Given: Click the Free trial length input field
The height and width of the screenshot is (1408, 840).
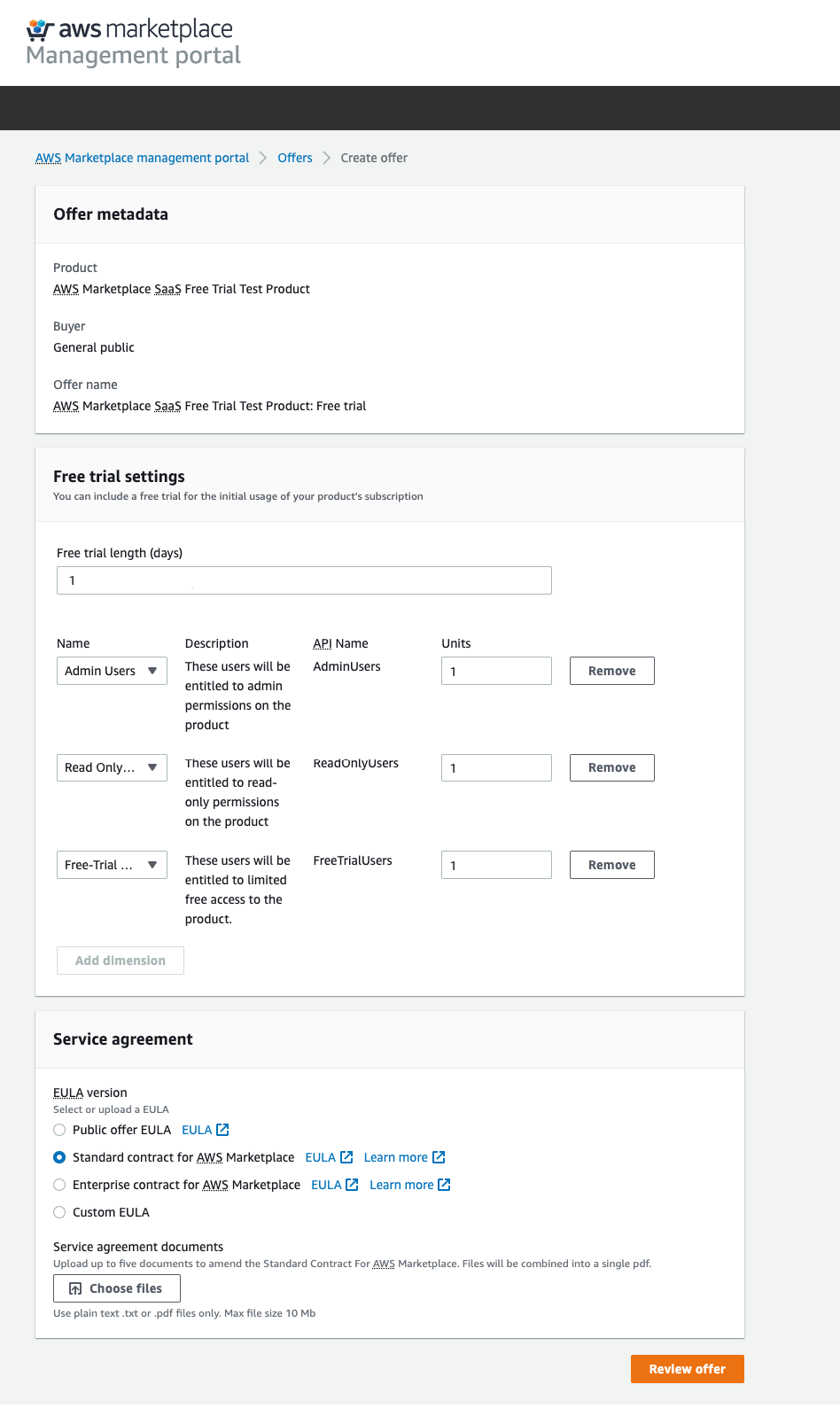Looking at the screenshot, I should (304, 580).
